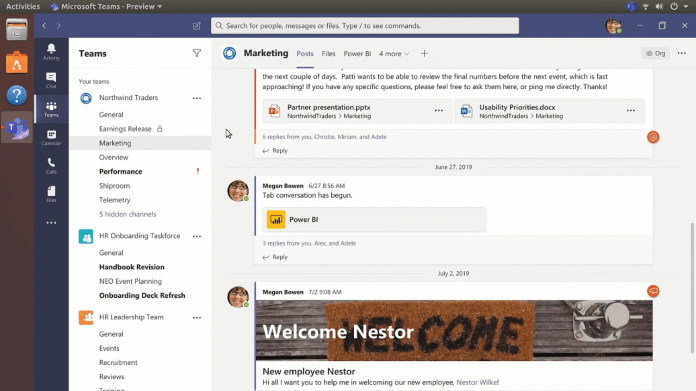Select Onboarding Deck Refresh channel
This screenshot has width=696, height=391.
tap(142, 295)
